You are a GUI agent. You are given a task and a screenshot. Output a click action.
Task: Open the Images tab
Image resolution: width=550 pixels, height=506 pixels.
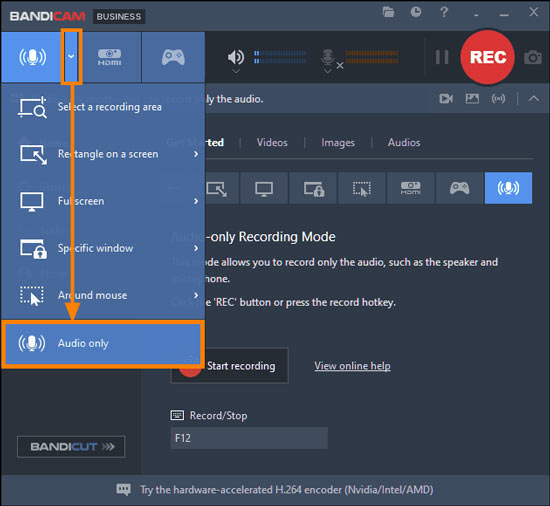[338, 142]
